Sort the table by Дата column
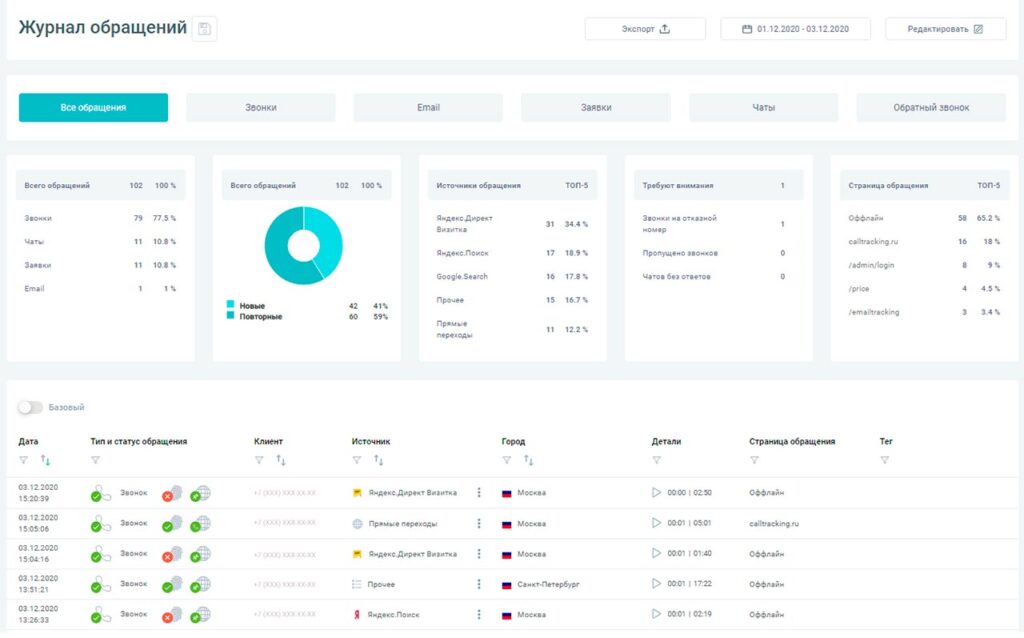This screenshot has width=1024, height=638. [45, 460]
